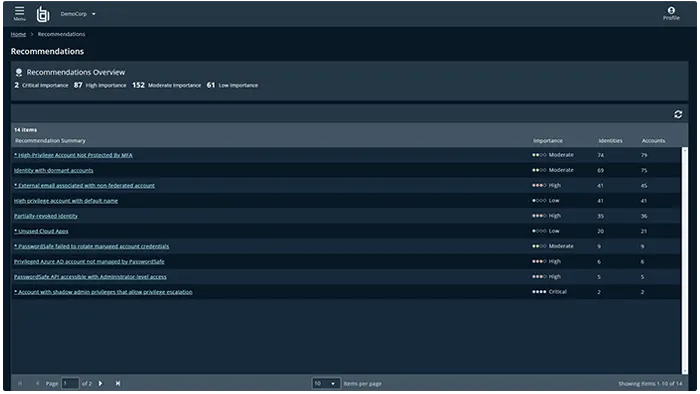Open High Privilege Account Not Protected By MFA
The width and height of the screenshot is (700, 394).
point(73,155)
